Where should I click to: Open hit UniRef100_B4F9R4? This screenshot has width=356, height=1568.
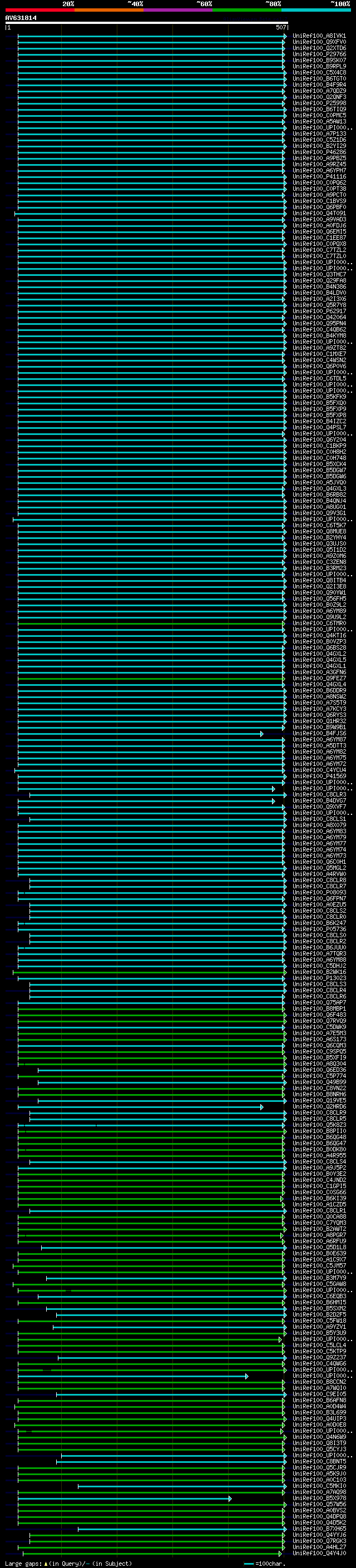pos(319,85)
